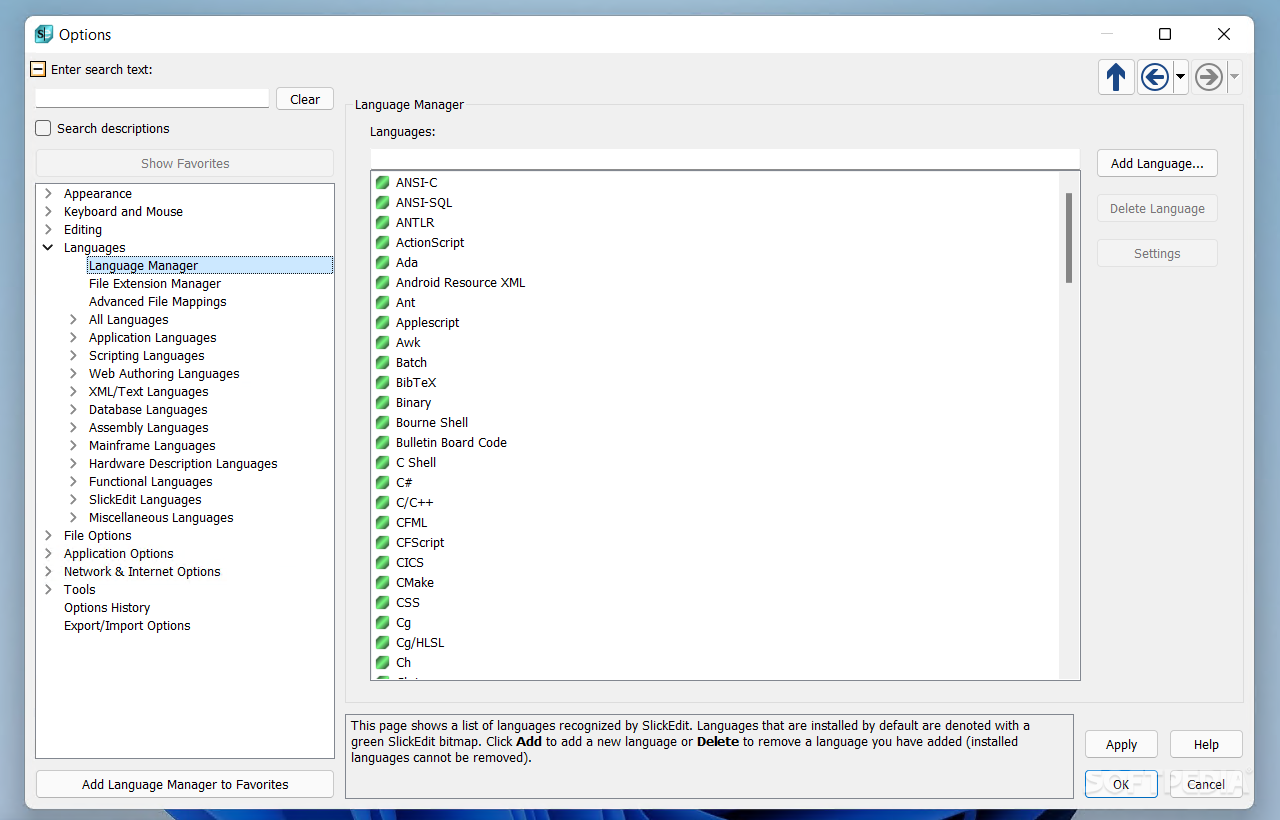This screenshot has width=1280, height=820.
Task: Expand the Tools tree node
Action: click(x=48, y=590)
